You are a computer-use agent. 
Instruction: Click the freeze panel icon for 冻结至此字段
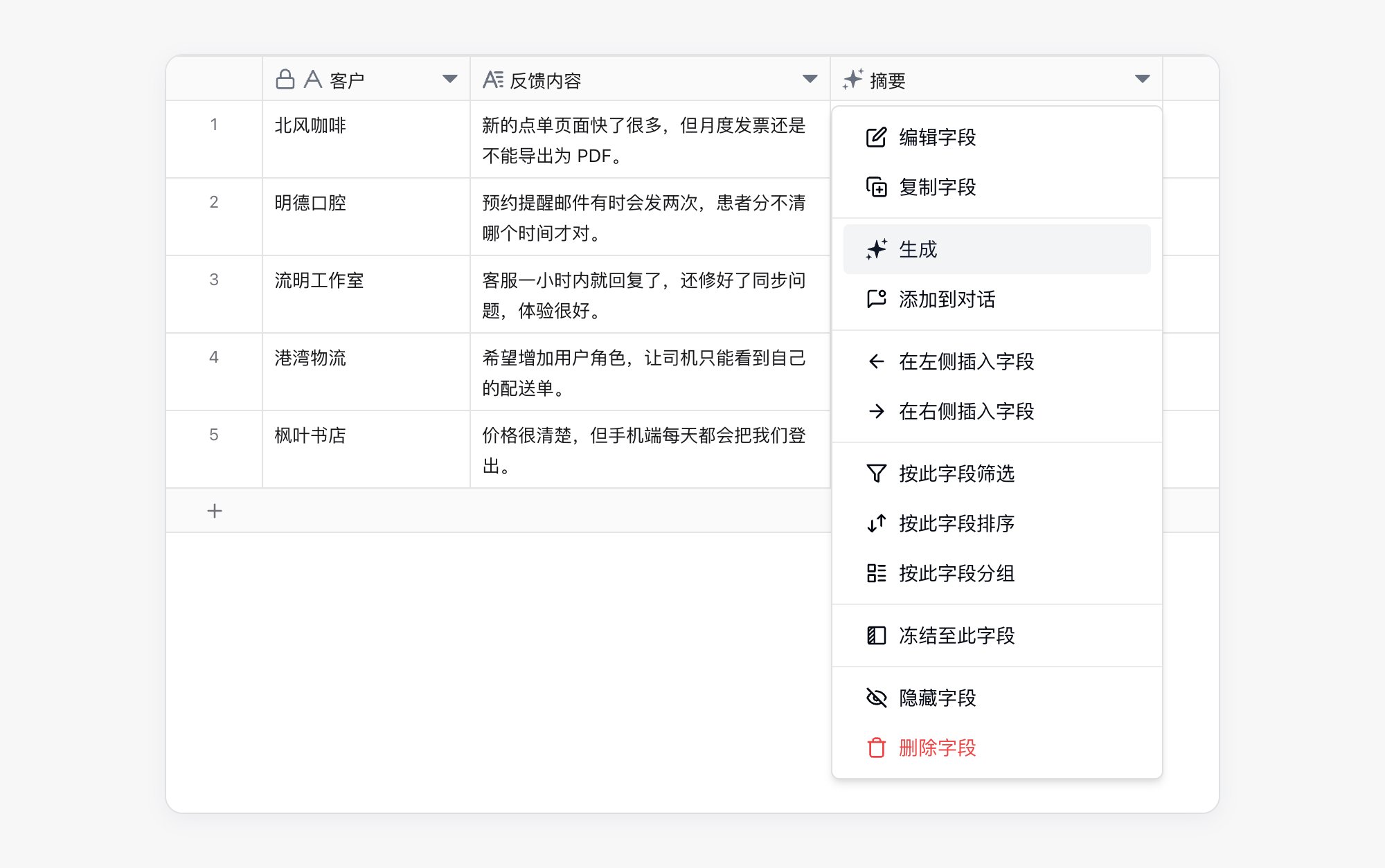[876, 635]
